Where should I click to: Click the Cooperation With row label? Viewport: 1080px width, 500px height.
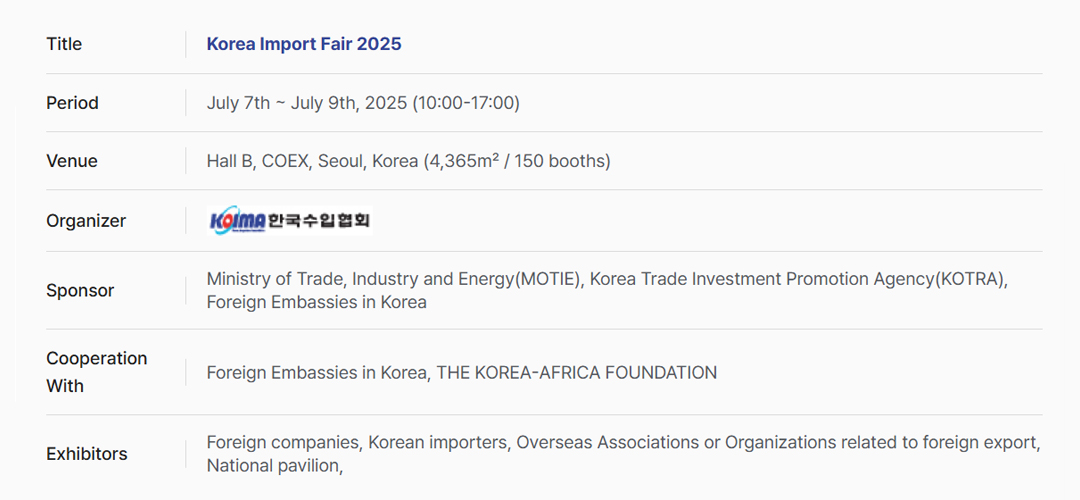(x=96, y=372)
